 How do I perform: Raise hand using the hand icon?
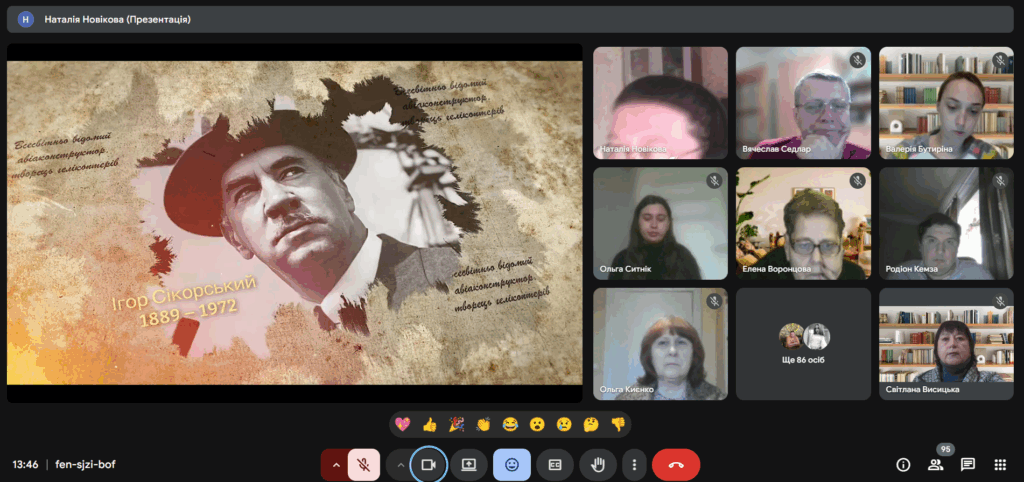598,465
